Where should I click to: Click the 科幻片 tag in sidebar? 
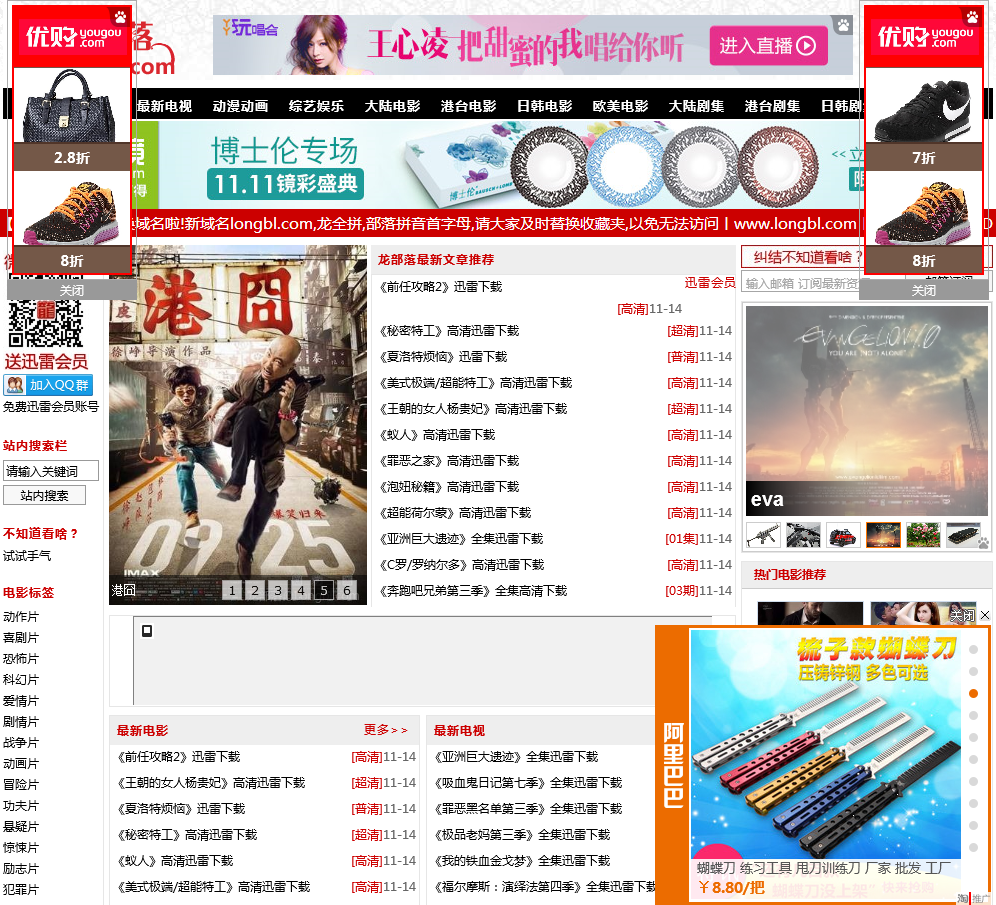[21, 680]
